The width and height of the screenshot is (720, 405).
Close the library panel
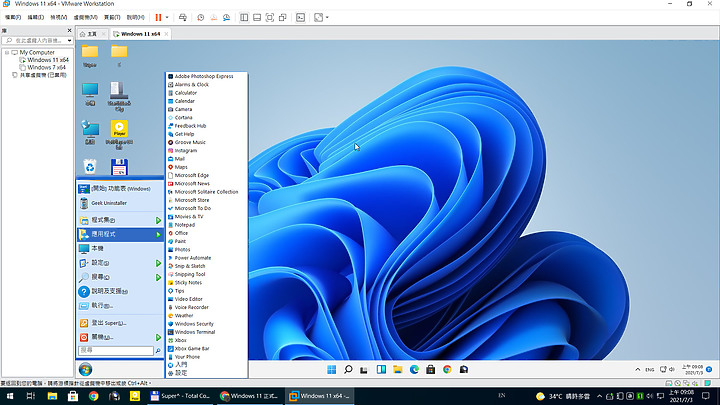point(69,30)
